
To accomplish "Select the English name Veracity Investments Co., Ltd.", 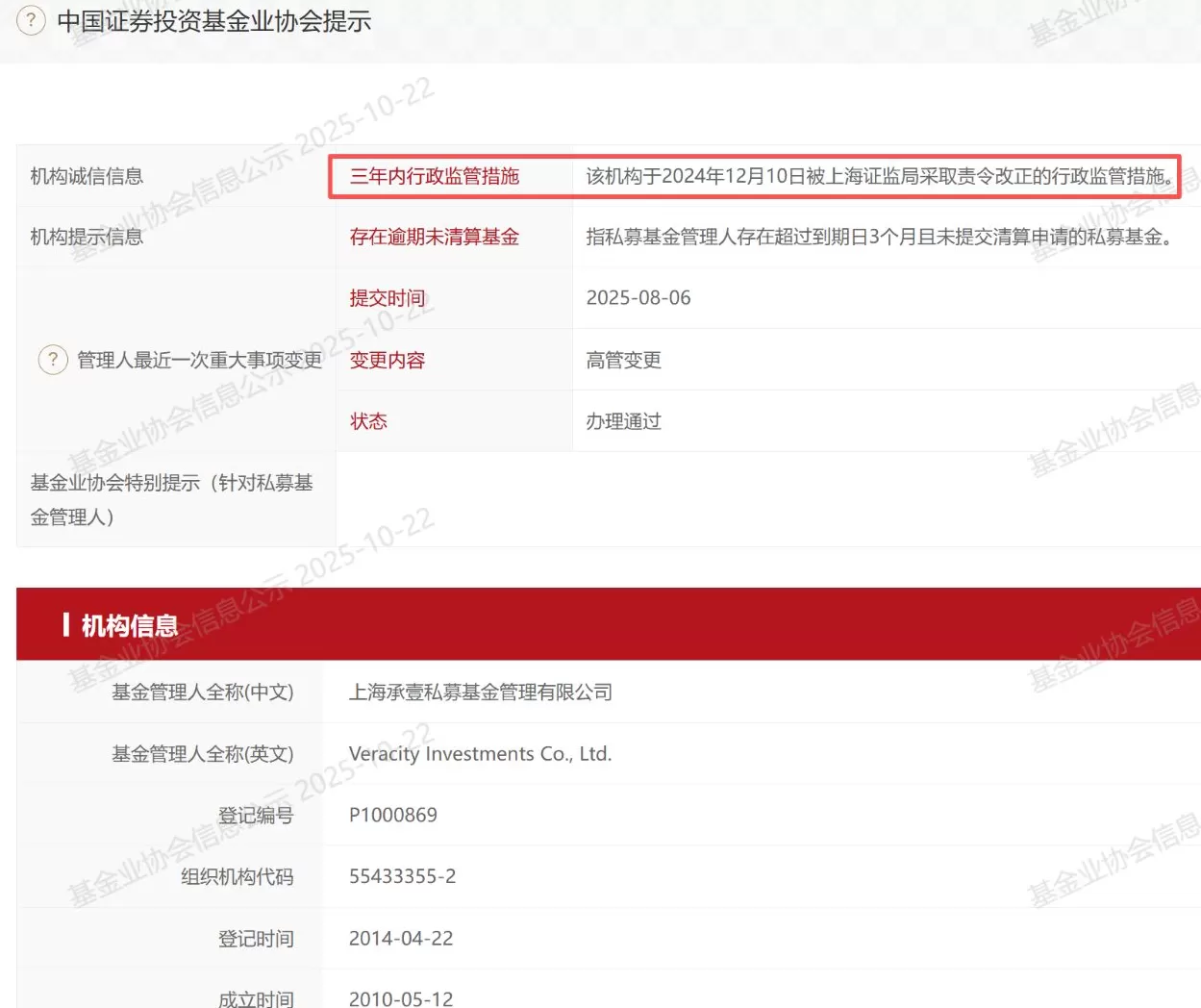I will click(478, 753).
